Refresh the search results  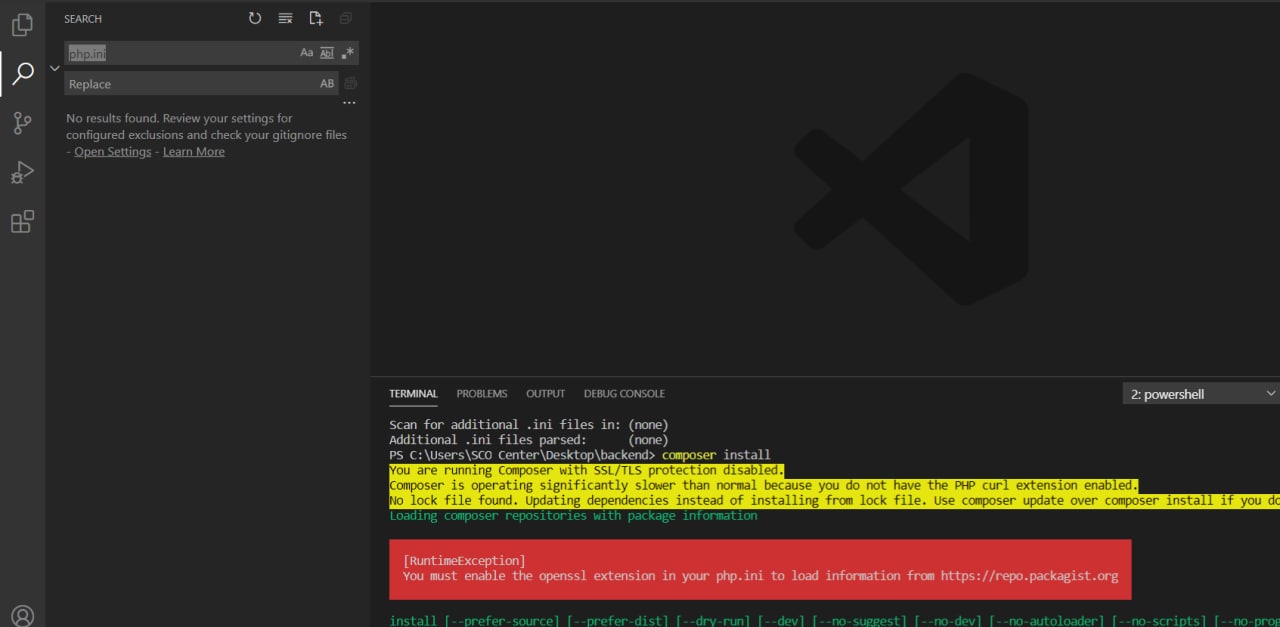point(255,18)
